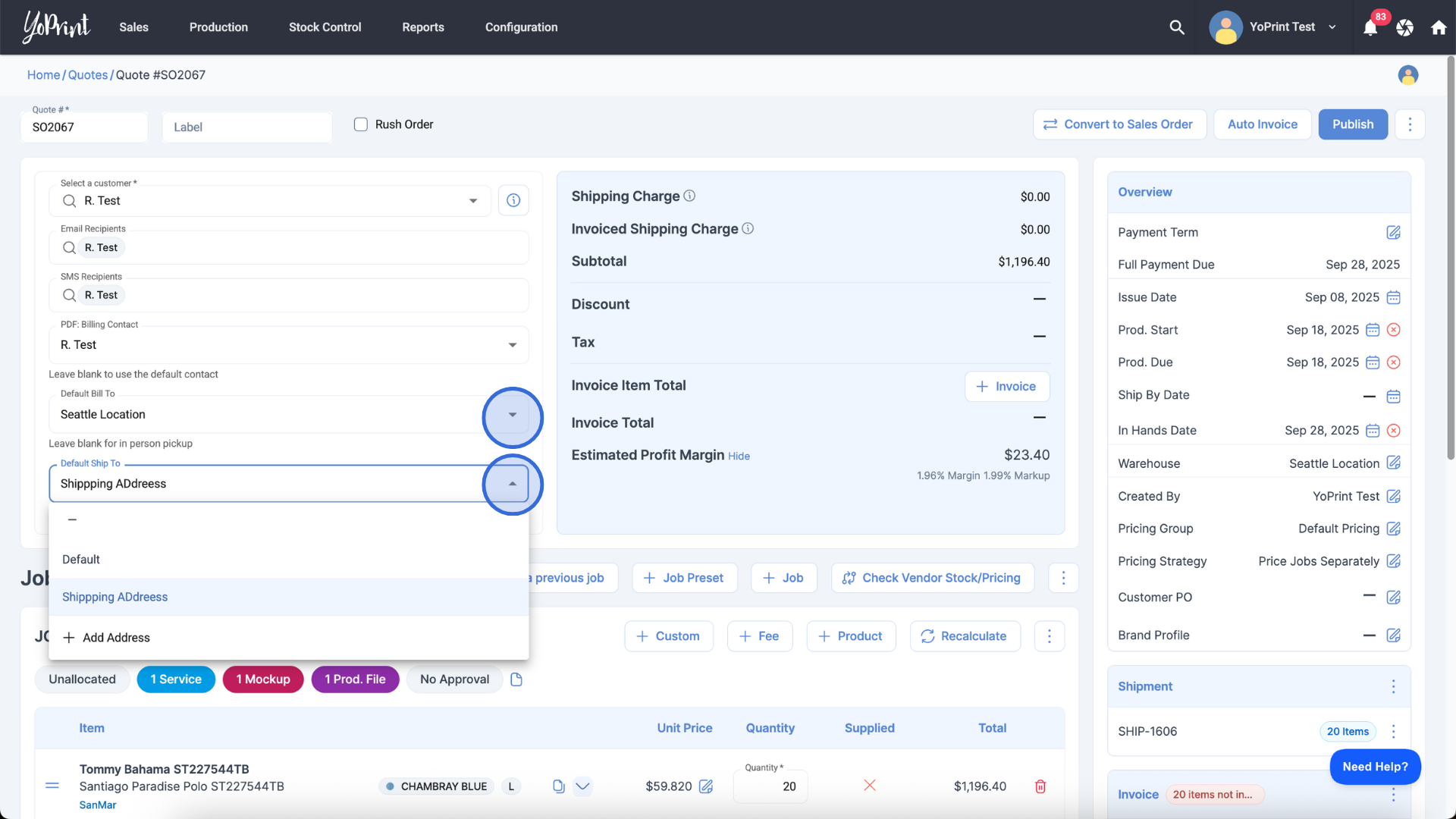Open the notifications bell icon
This screenshot has width=1456, height=819.
(x=1370, y=28)
